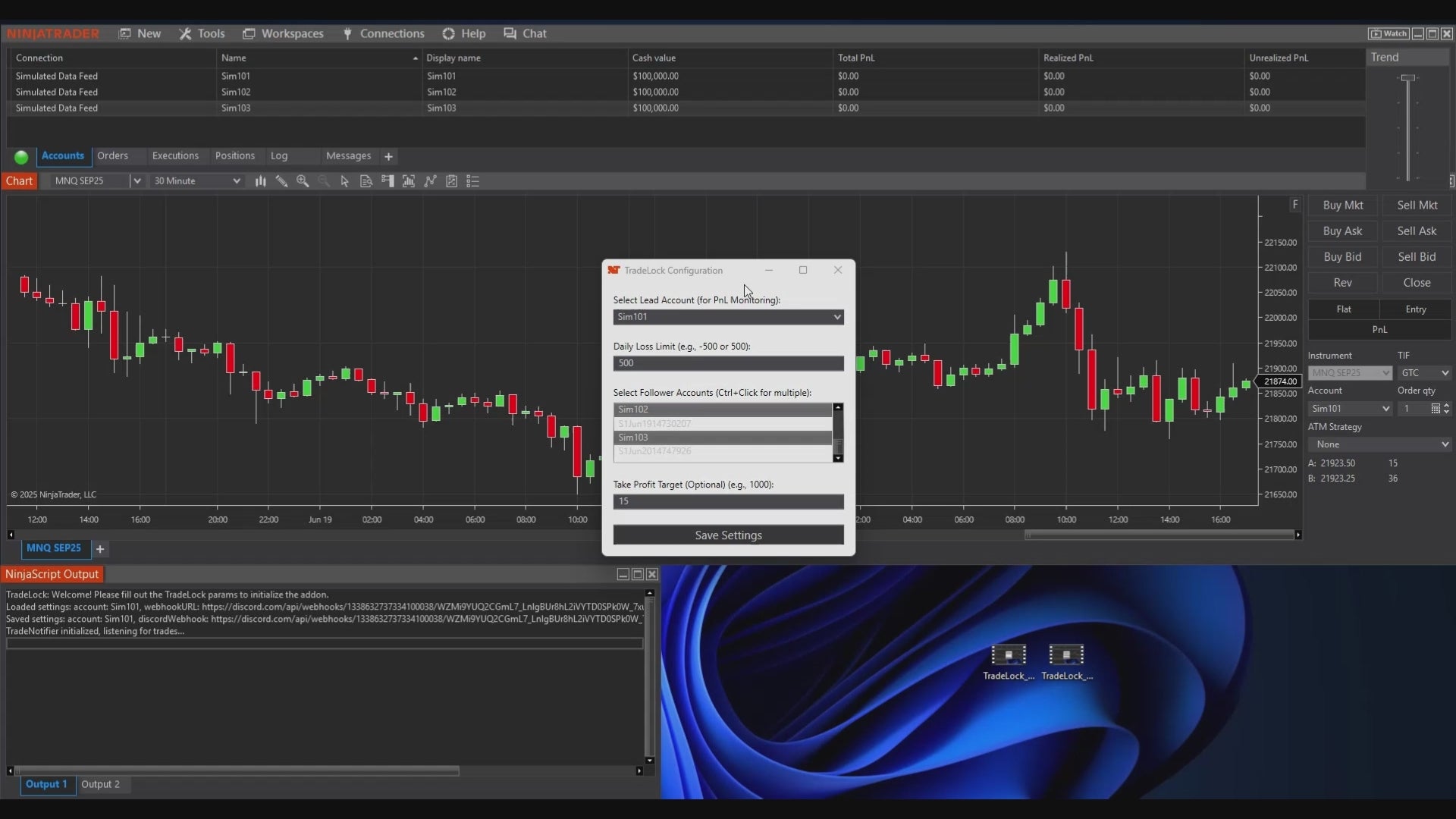
Task: Expand the Lead Account Sim101 dropdown
Action: tap(728, 317)
